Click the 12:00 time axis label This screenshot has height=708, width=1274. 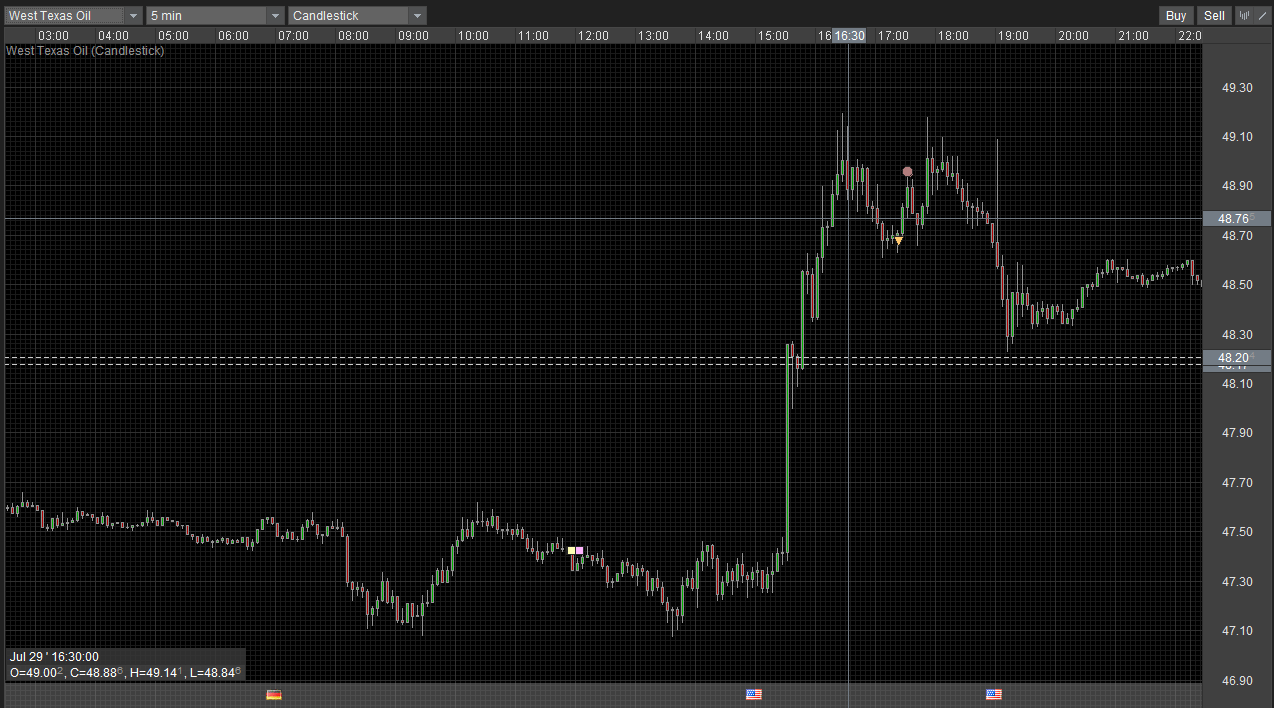click(x=593, y=35)
